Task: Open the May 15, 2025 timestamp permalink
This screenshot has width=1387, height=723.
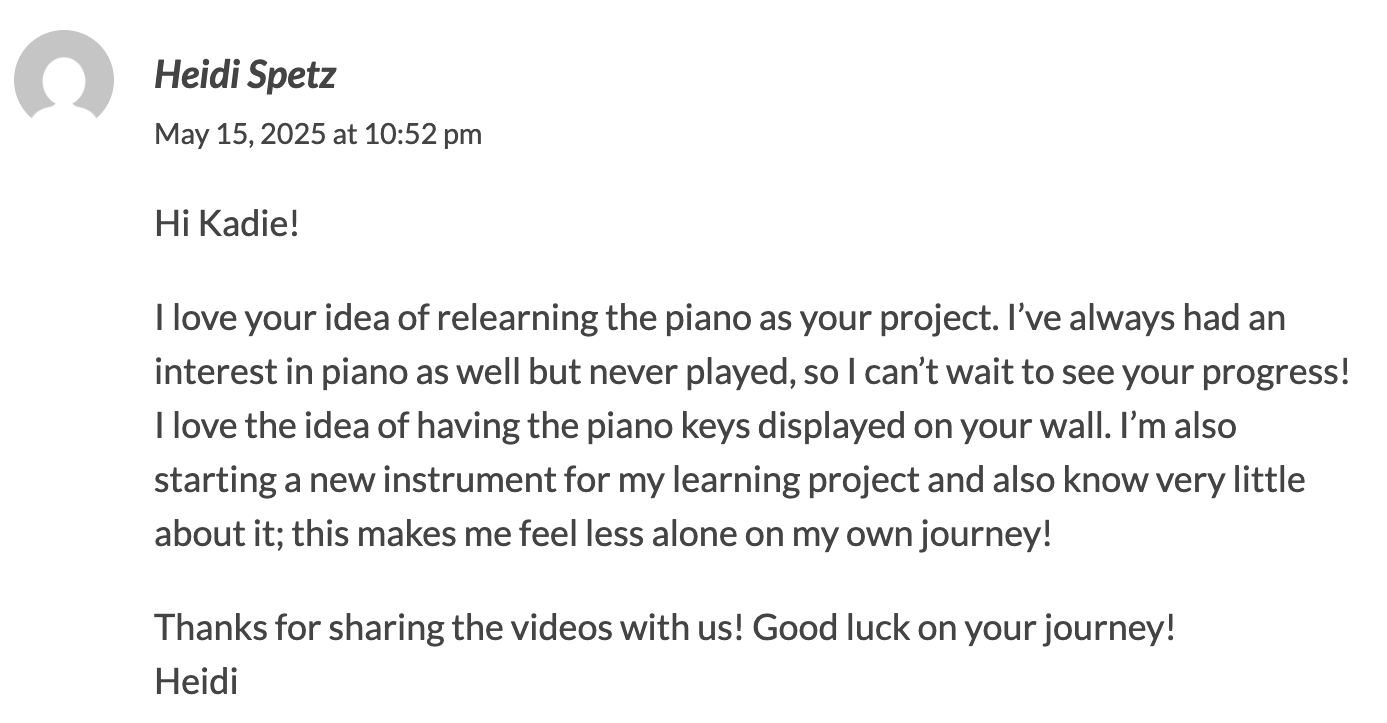Action: (318, 133)
